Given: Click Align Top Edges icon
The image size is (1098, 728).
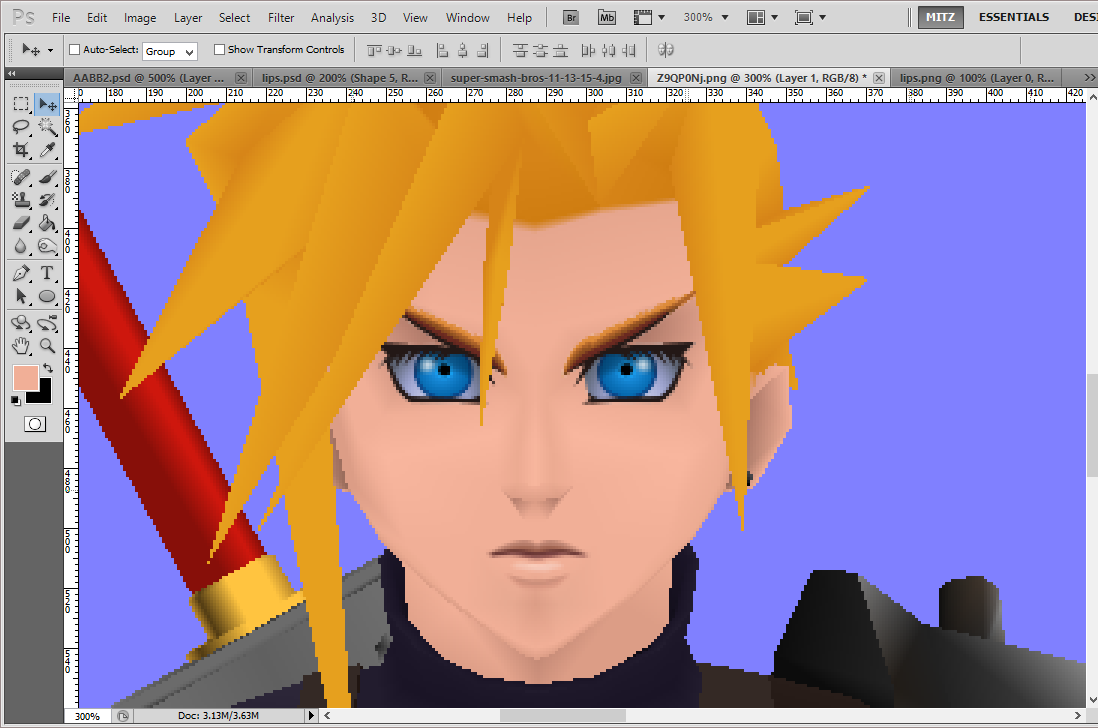Looking at the screenshot, I should (x=375, y=50).
